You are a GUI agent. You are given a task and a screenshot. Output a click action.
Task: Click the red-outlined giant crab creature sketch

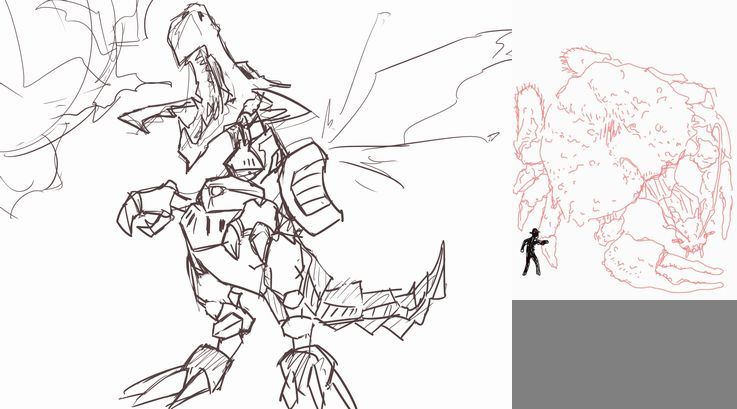click(623, 169)
